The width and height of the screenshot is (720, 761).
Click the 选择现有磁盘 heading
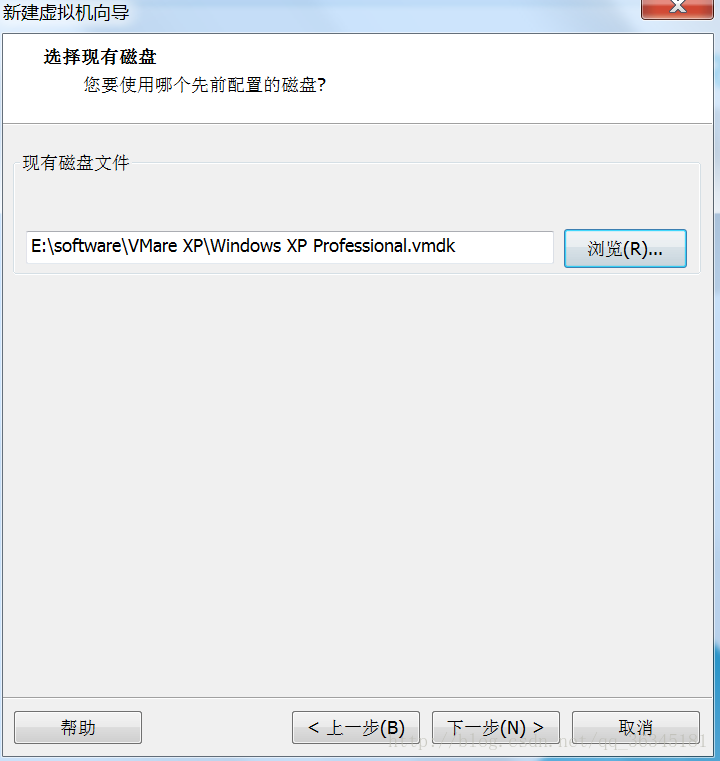pyautogui.click(x=100, y=57)
